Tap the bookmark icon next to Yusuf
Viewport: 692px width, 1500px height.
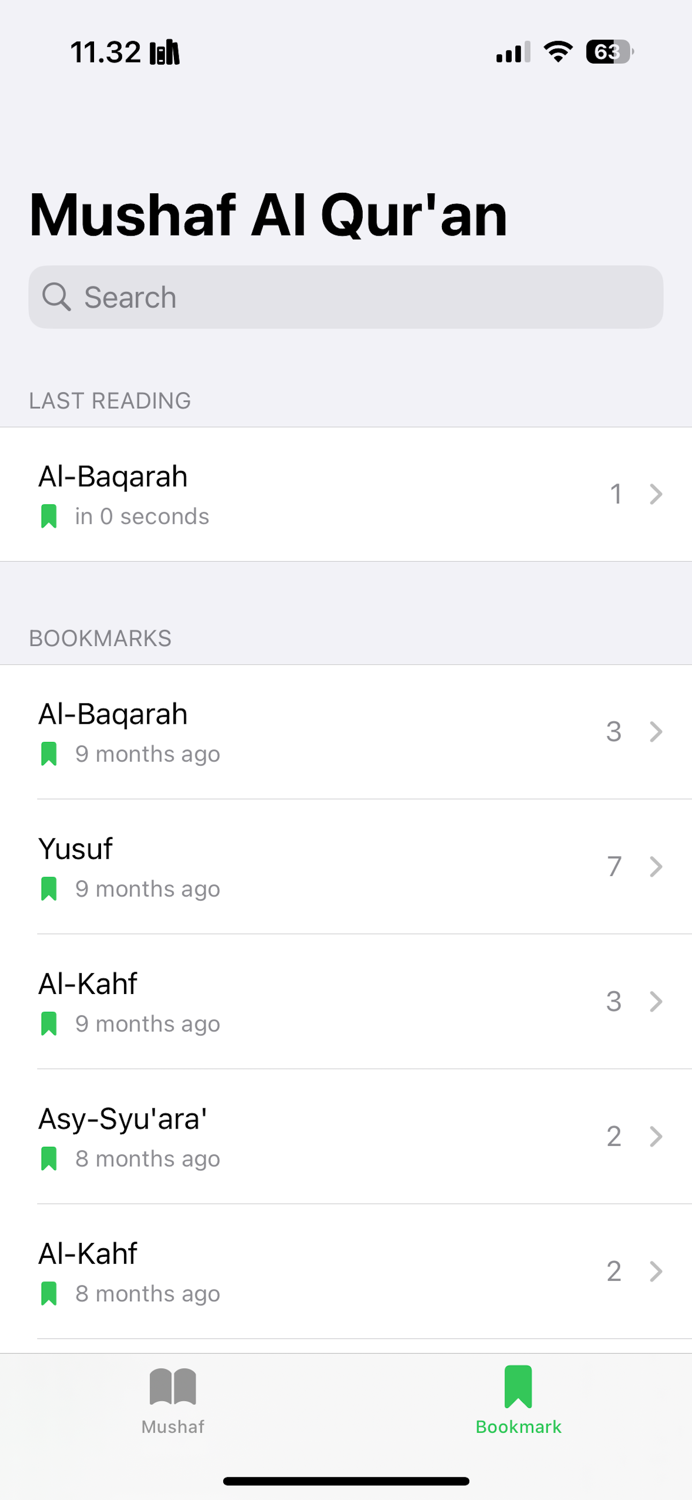[48, 888]
